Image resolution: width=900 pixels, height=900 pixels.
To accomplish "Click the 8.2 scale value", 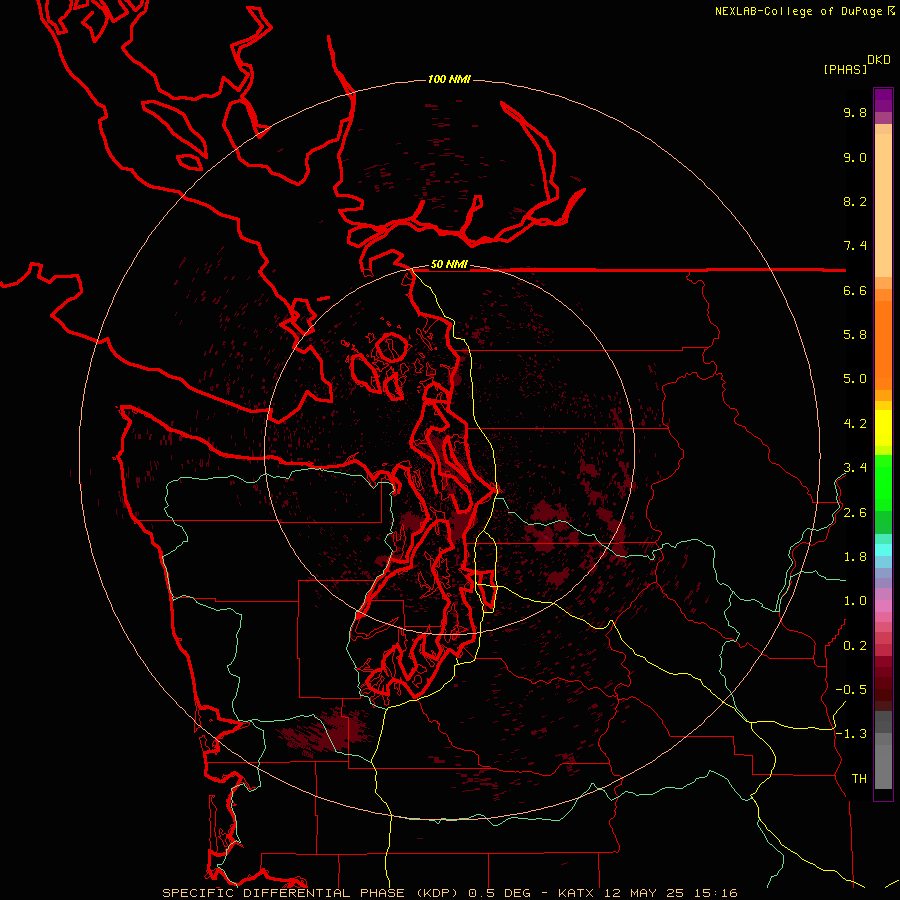I will (855, 202).
